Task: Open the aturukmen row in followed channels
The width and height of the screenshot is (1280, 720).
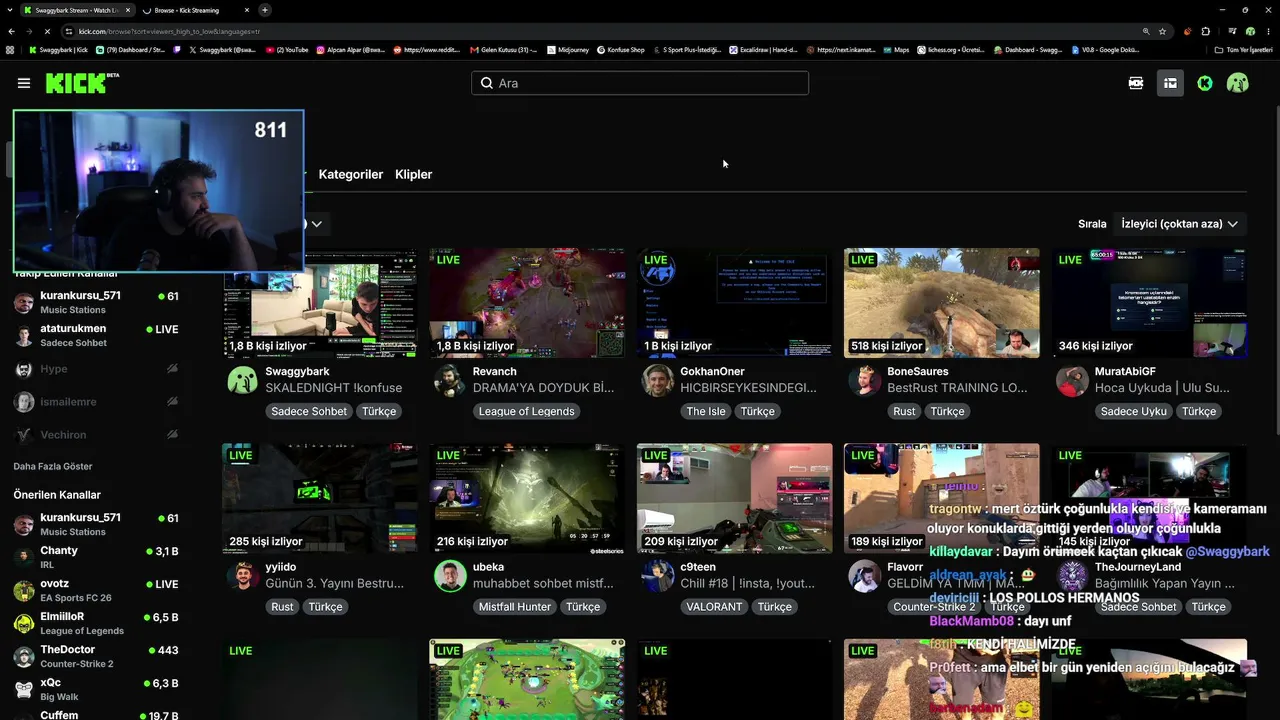Action: coord(96,335)
